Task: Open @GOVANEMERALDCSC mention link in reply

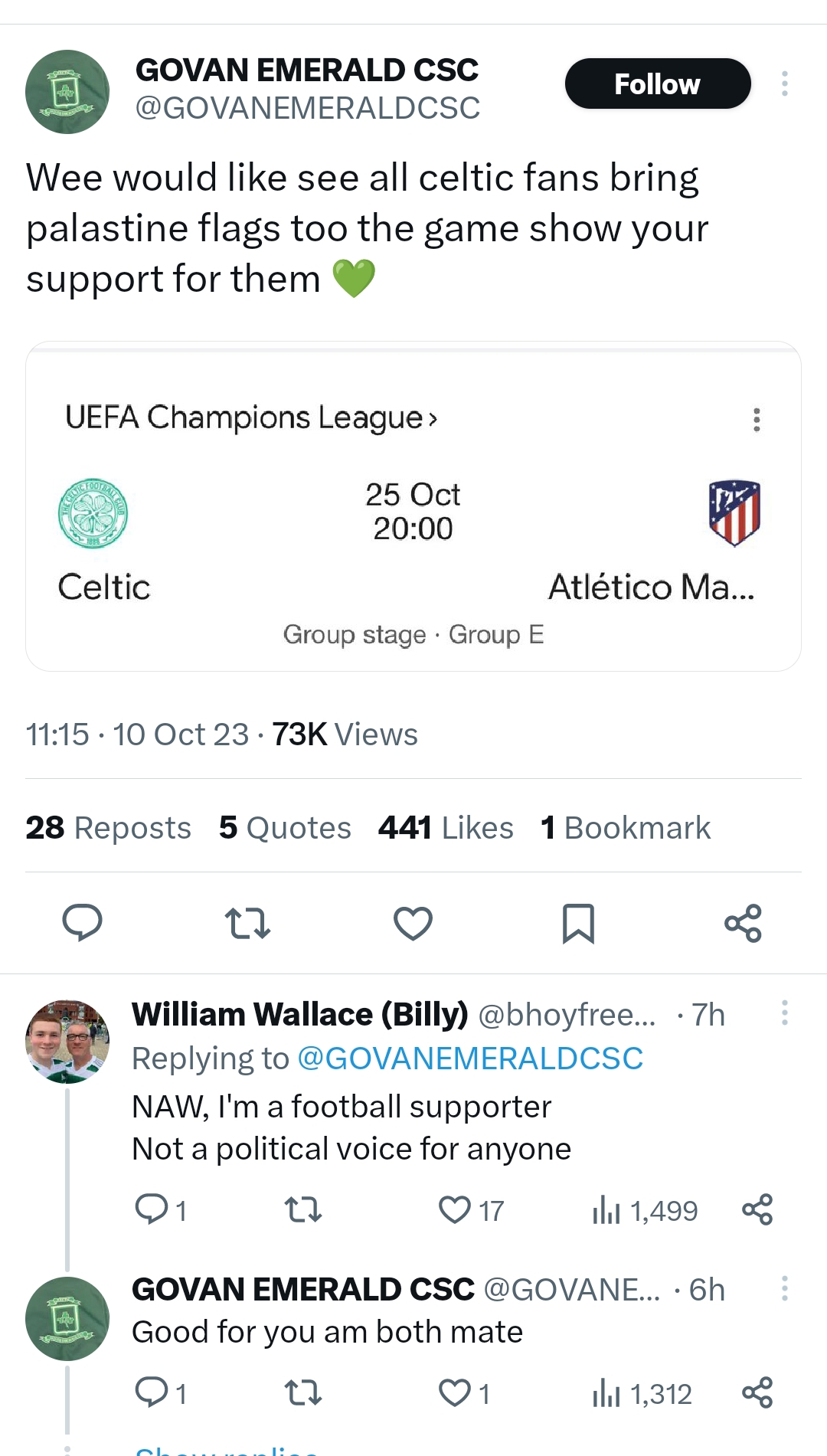Action: click(469, 1058)
